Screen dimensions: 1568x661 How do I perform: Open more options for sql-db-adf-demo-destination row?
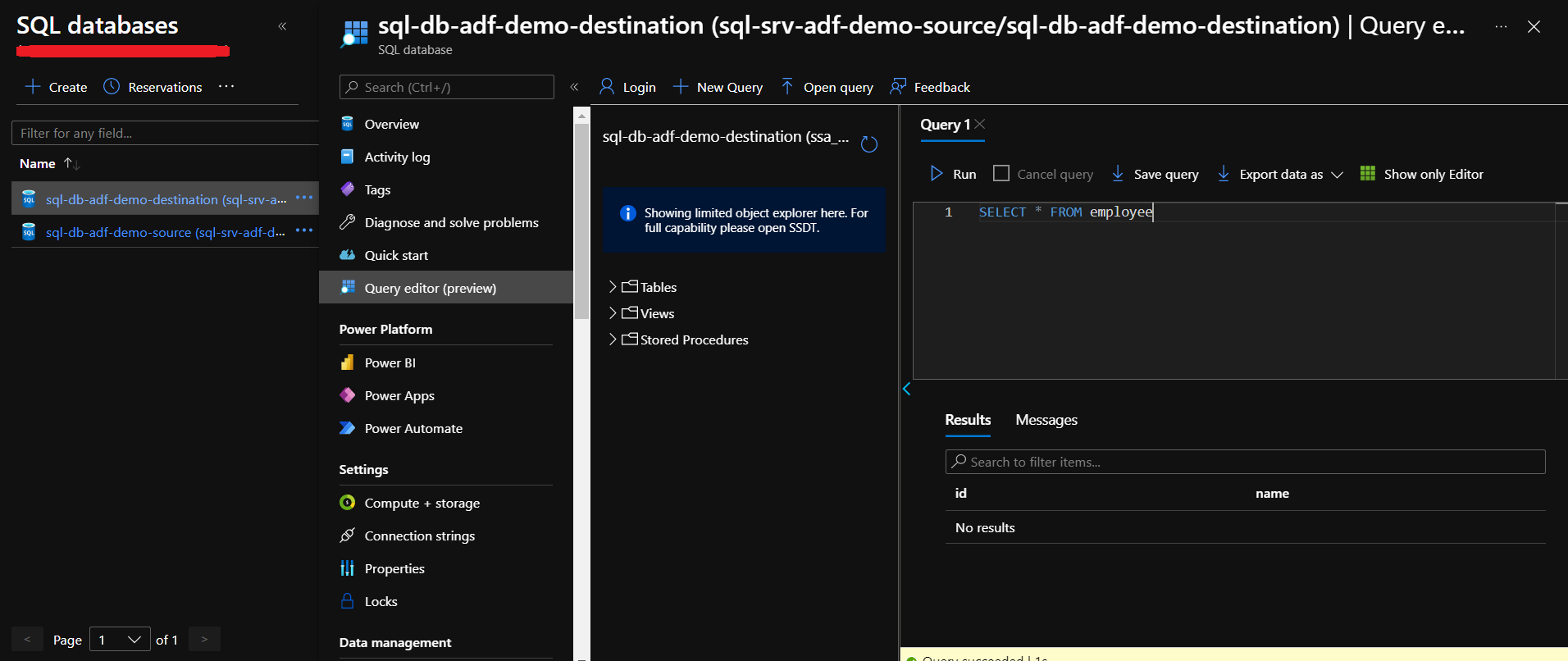click(304, 198)
